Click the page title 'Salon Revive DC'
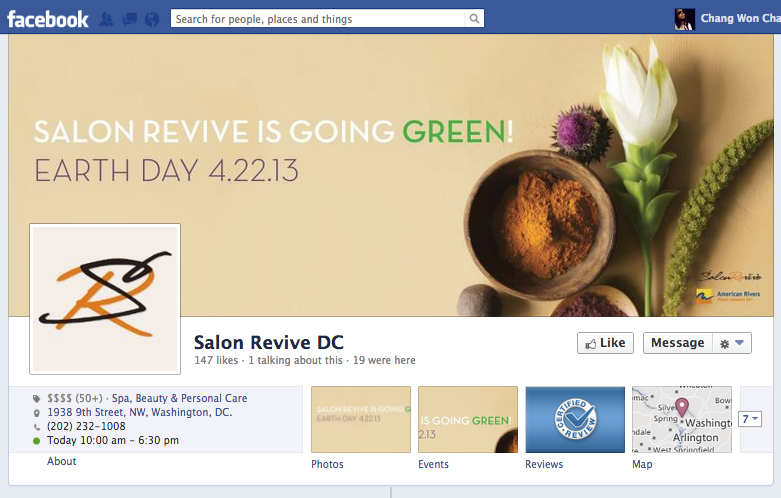 (268, 342)
